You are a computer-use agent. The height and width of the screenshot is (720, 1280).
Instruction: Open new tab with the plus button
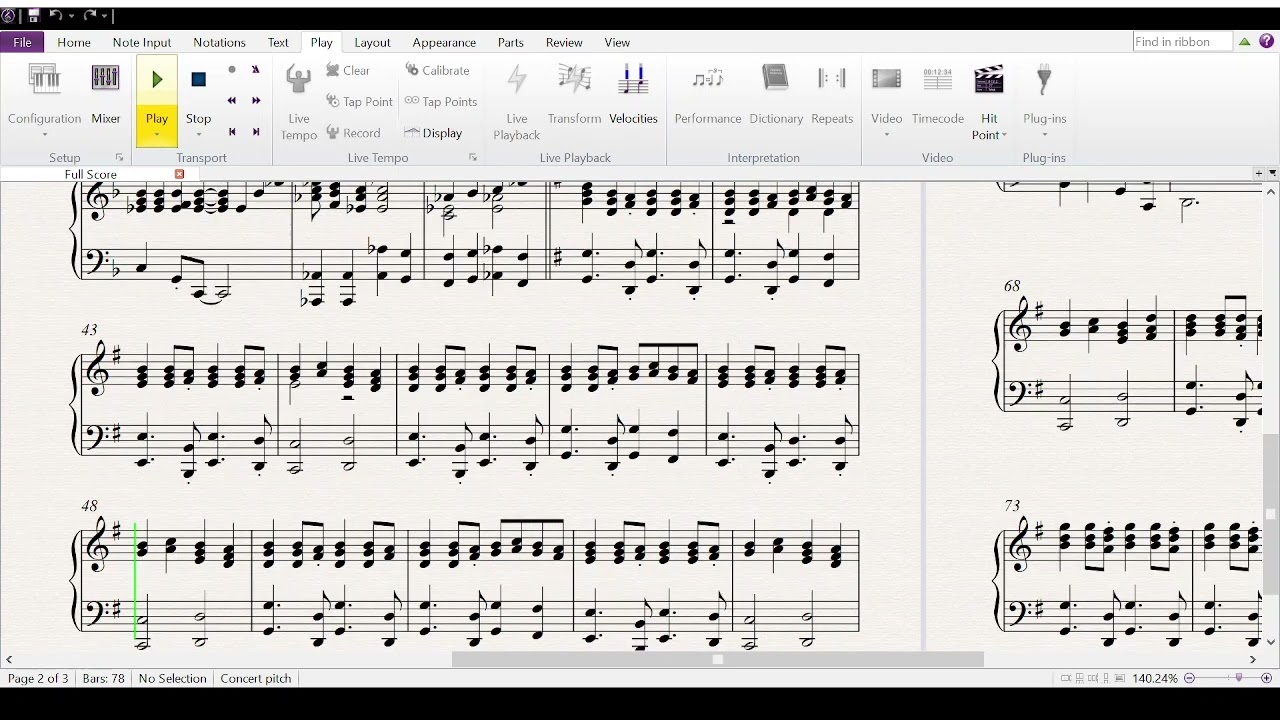coord(1259,173)
